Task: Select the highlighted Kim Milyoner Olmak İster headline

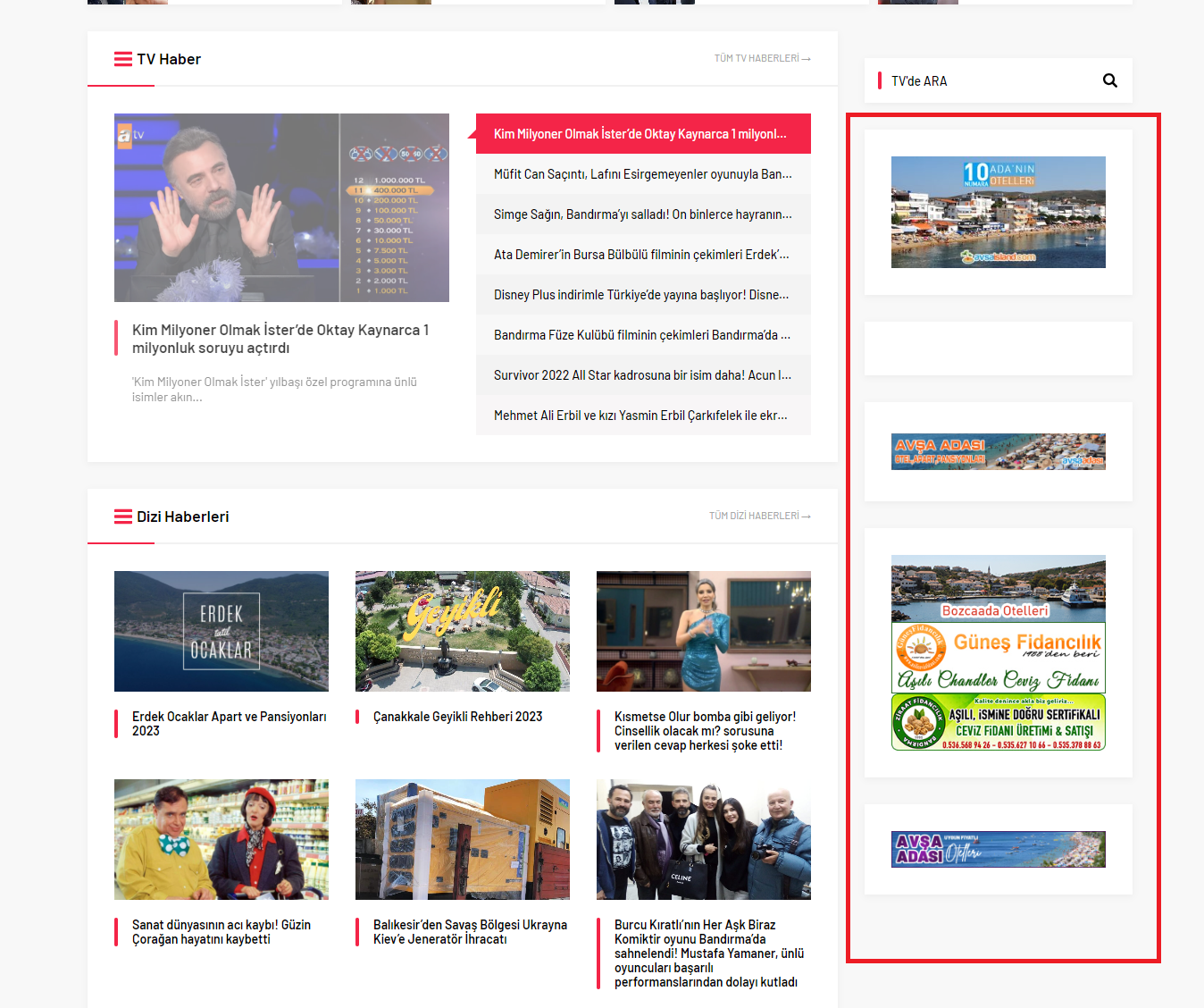Action: pos(642,134)
